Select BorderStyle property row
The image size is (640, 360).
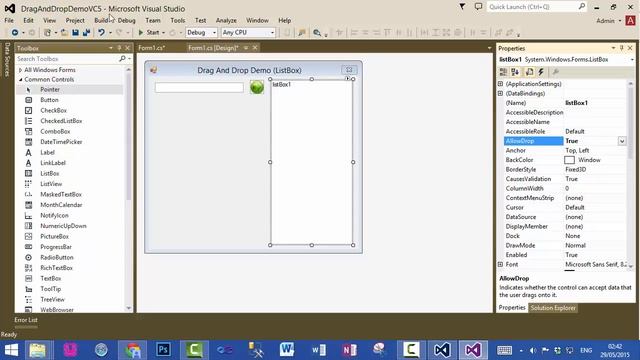tap(565, 169)
